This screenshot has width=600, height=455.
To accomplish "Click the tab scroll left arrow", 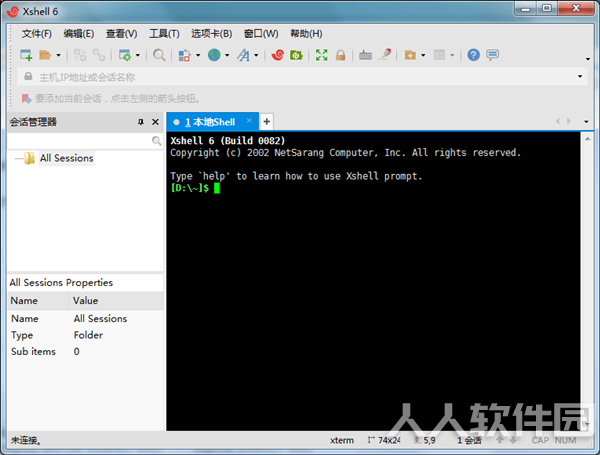I will tap(558, 121).
